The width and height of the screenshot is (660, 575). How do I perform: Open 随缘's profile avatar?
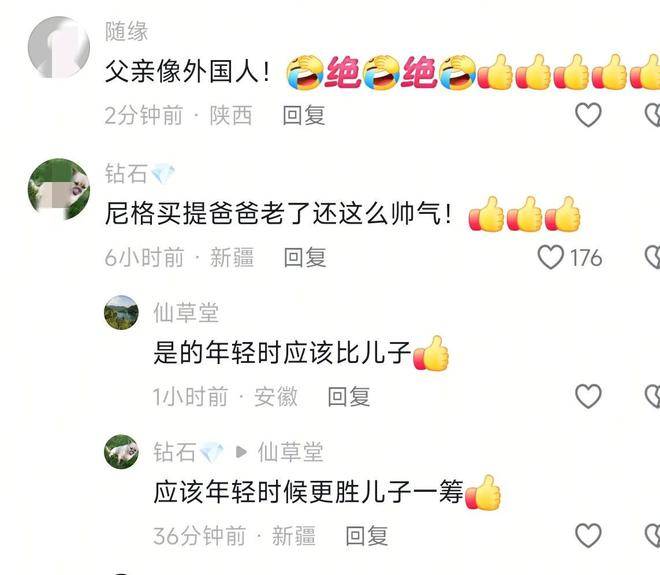tap(59, 47)
